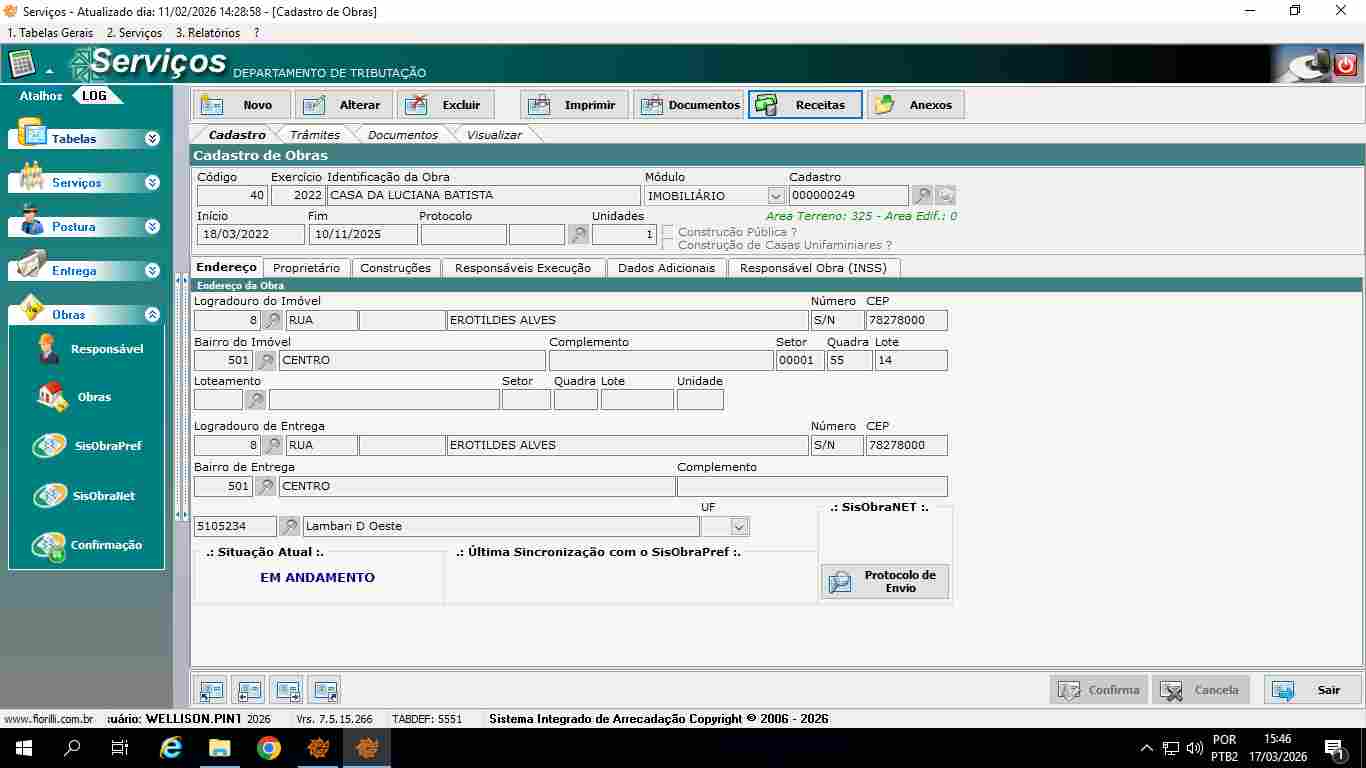Click the Confirmação sidebar icon

pos(48,545)
